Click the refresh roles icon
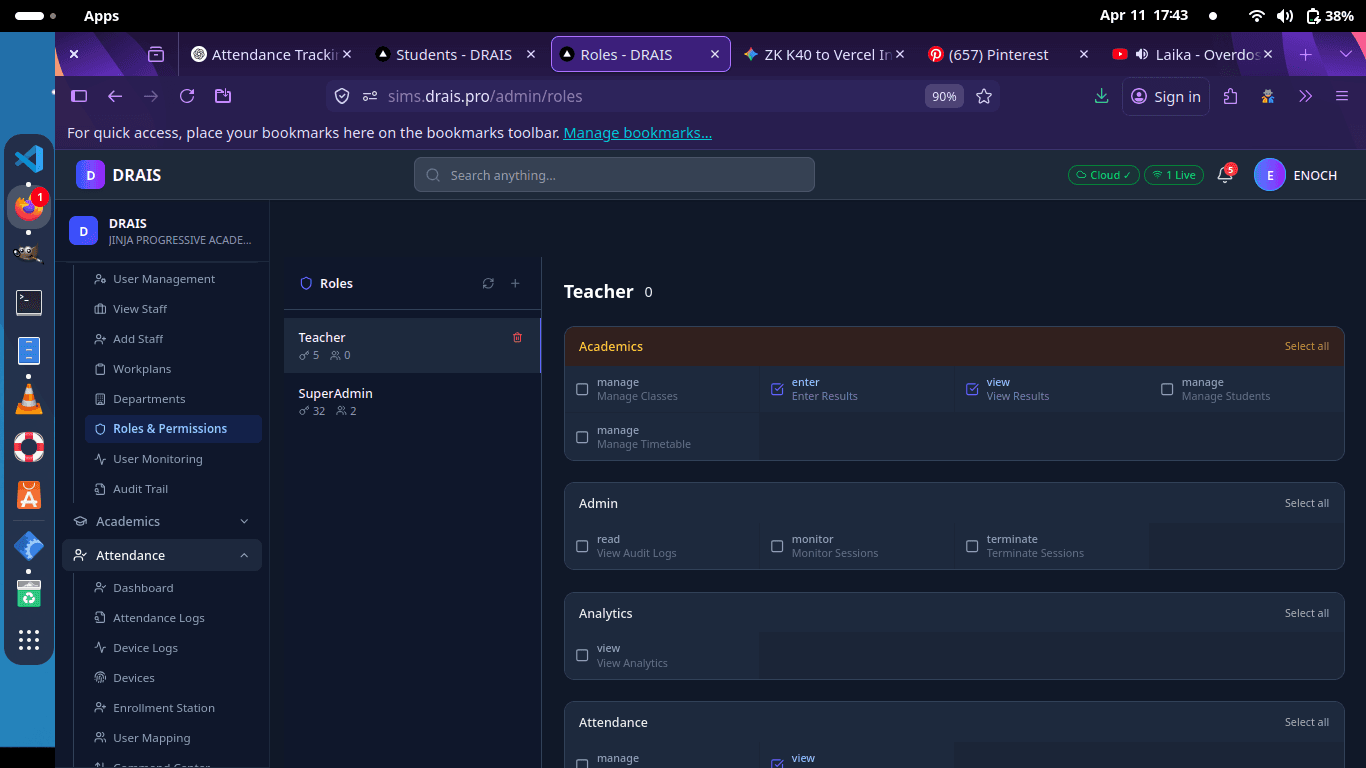This screenshot has width=1366, height=768. click(488, 283)
